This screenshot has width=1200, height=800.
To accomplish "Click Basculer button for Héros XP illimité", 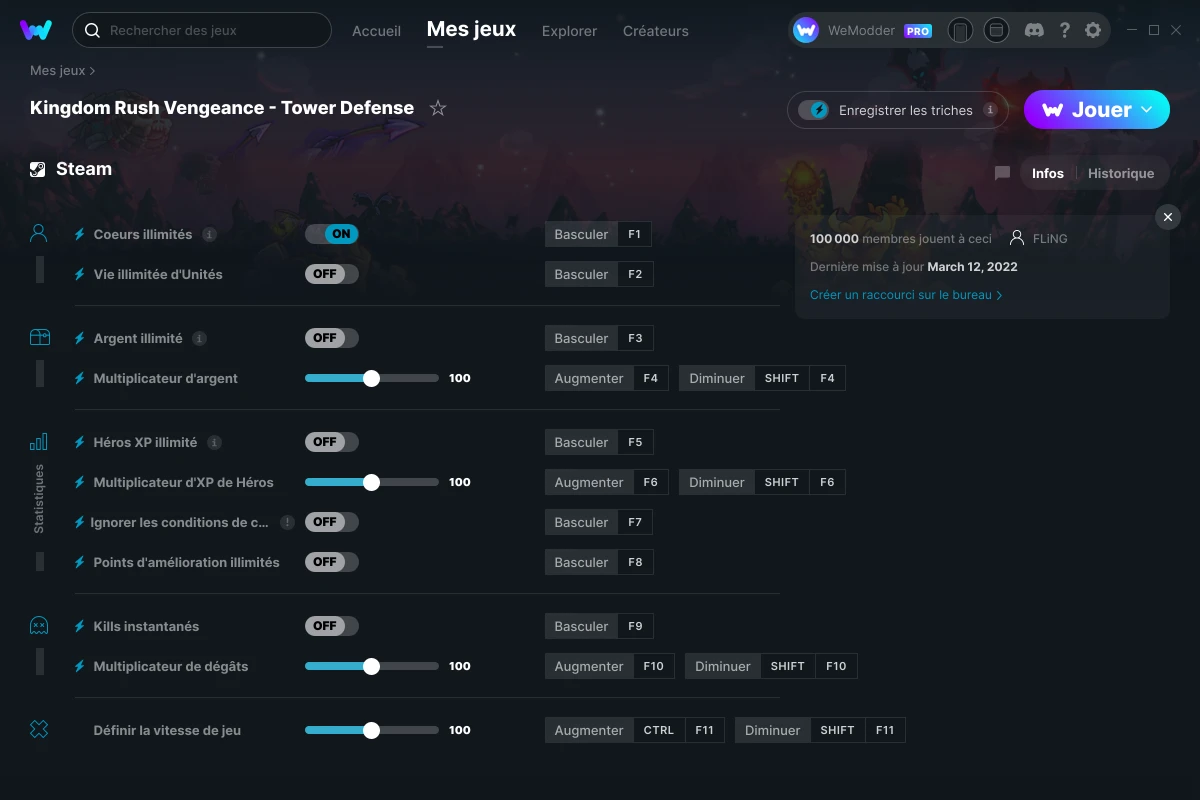I will 581,442.
